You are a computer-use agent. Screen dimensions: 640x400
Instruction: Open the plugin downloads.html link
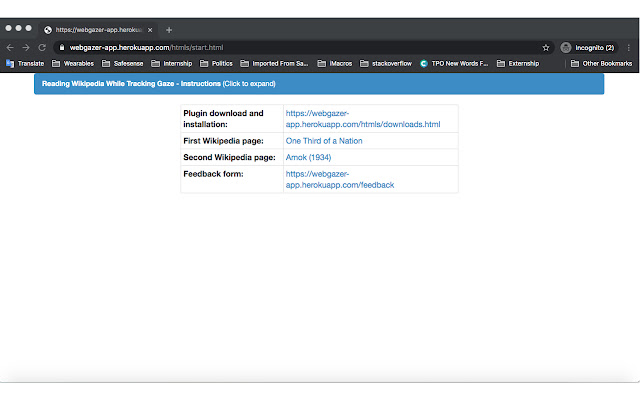(x=363, y=119)
